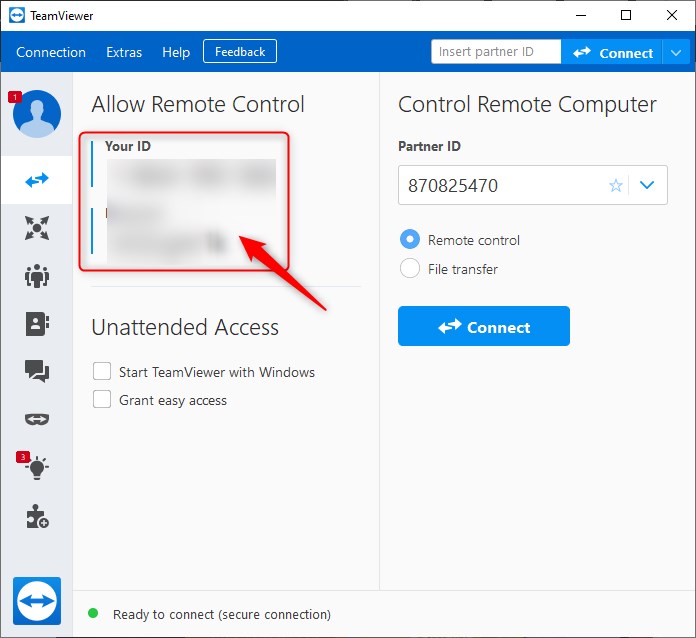The image size is (696, 638).
Task: Click the green connection status indicator
Action: click(x=93, y=613)
